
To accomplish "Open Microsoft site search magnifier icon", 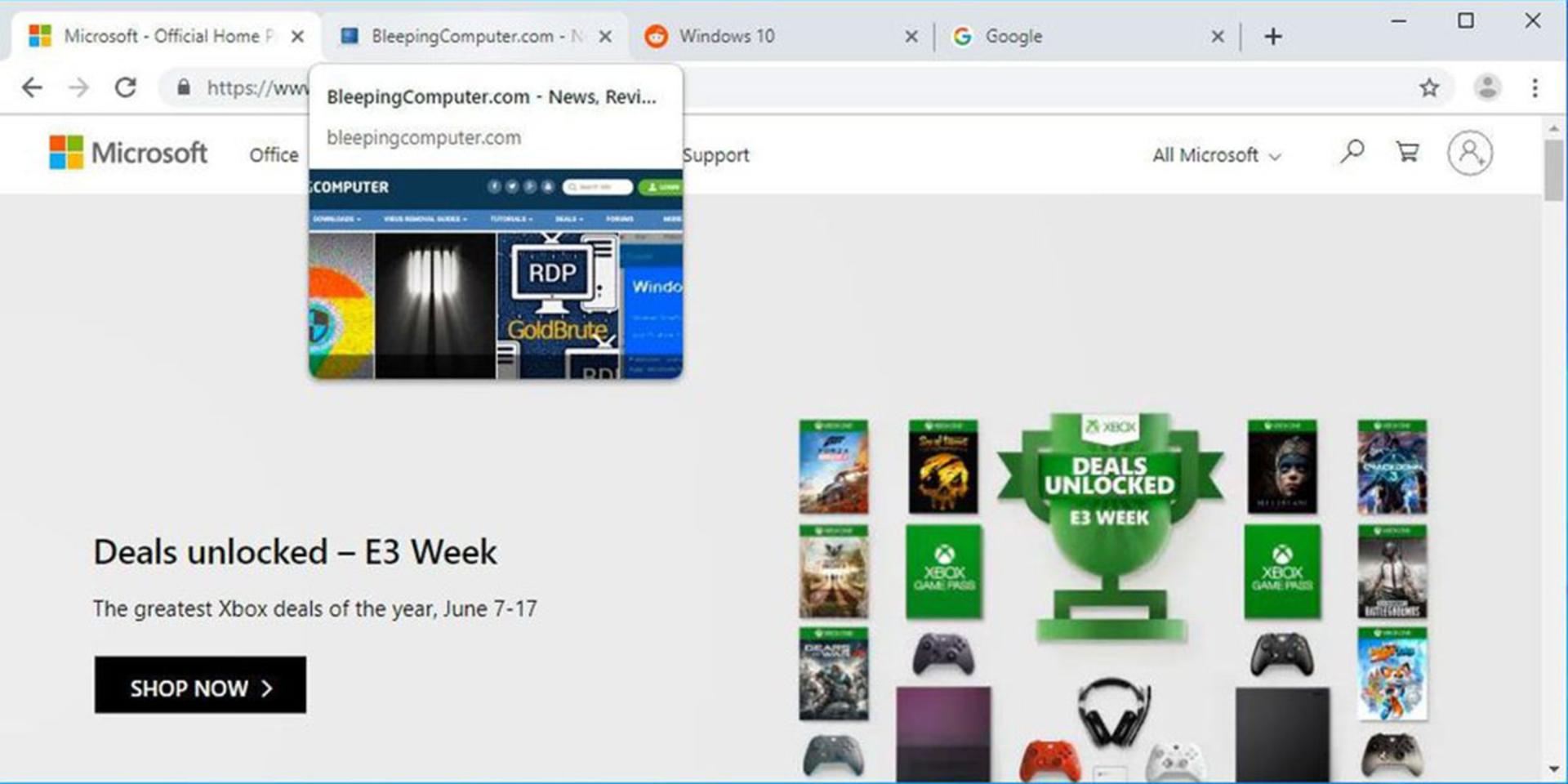I will [1352, 152].
